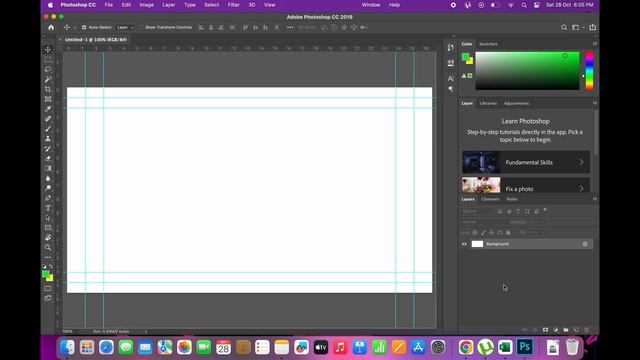Select the Path Selection tool
The height and width of the screenshot is (360, 640).
48,218
